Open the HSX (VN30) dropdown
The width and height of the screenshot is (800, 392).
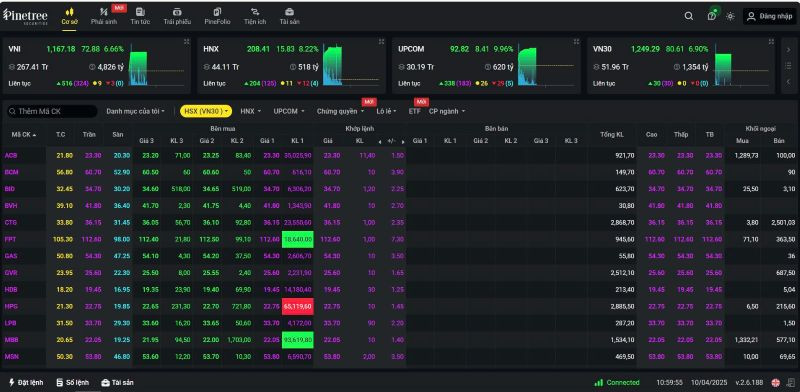pyautogui.click(x=206, y=111)
